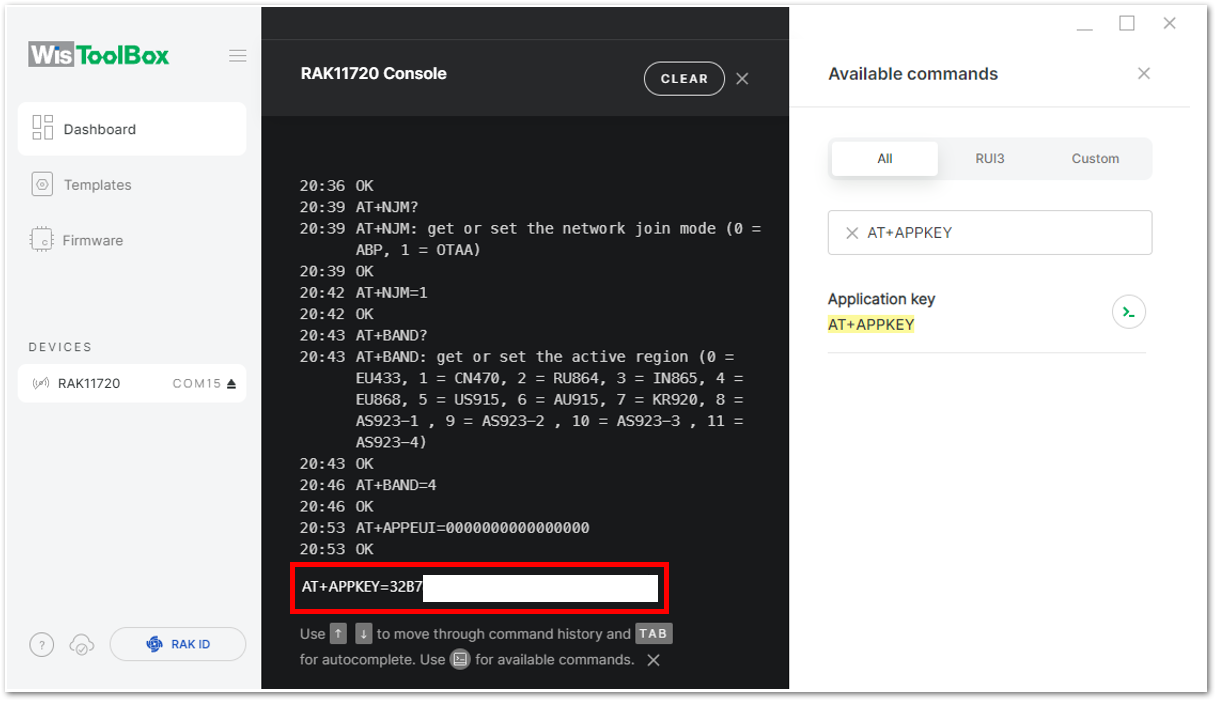Click the Templates icon in sidebar
Image resolution: width=1216 pixels, height=701 pixels.
point(42,185)
